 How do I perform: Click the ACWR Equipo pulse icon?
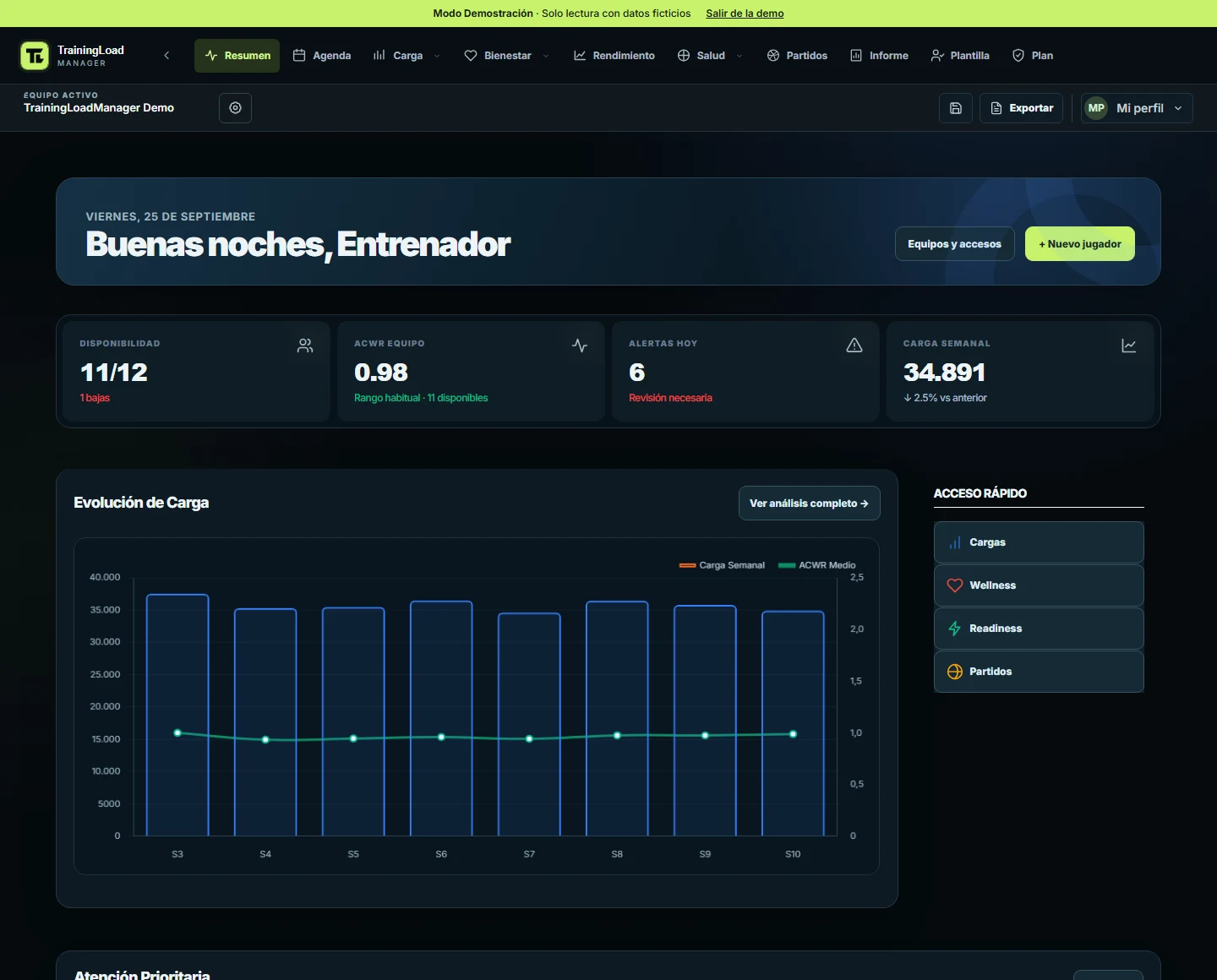click(580, 346)
